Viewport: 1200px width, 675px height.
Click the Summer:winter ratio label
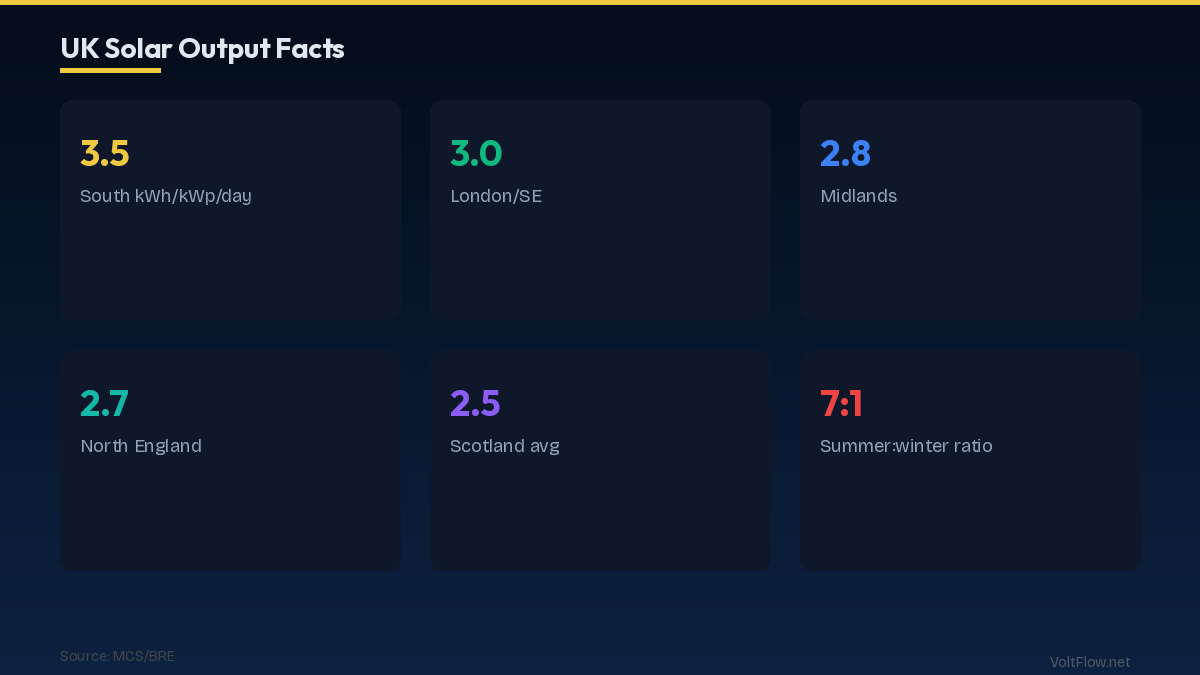906,446
